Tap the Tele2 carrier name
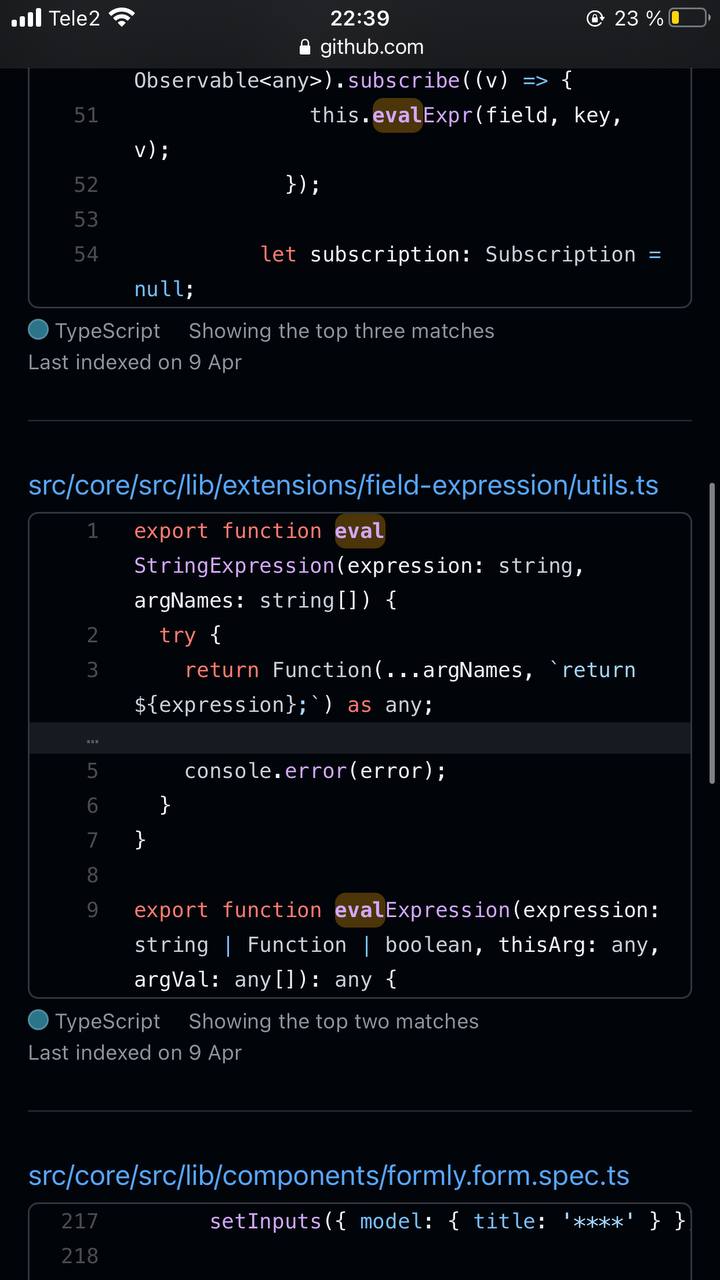Image resolution: width=720 pixels, height=1280 pixels. (x=74, y=18)
